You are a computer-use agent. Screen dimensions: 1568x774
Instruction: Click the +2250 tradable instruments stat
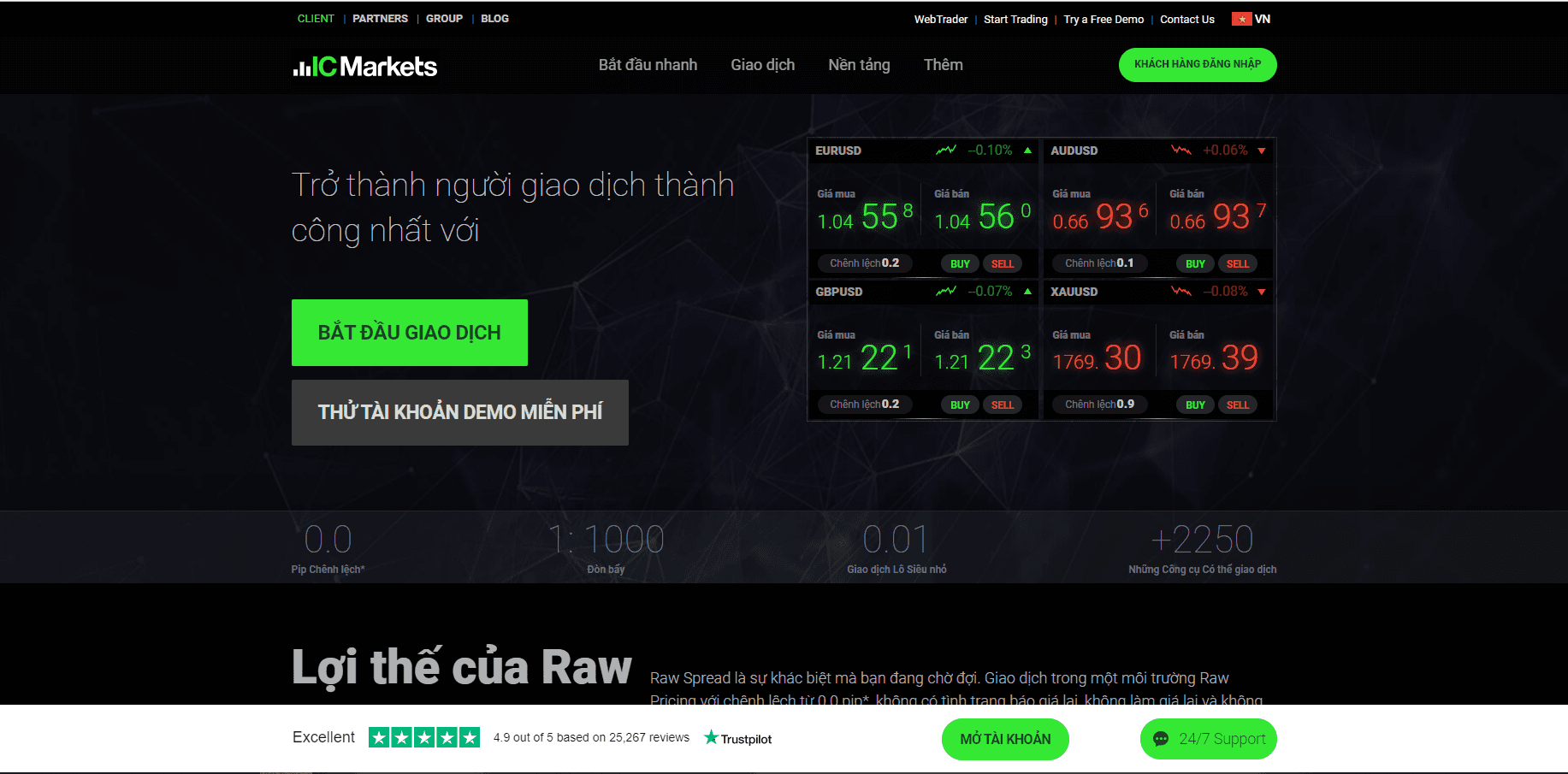pyautogui.click(x=1202, y=548)
